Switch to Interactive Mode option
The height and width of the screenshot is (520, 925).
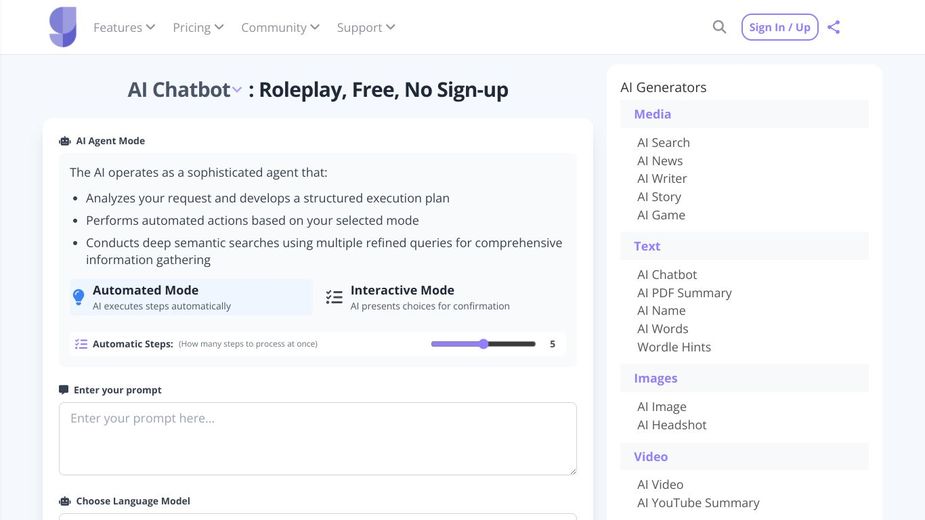tap(430, 297)
